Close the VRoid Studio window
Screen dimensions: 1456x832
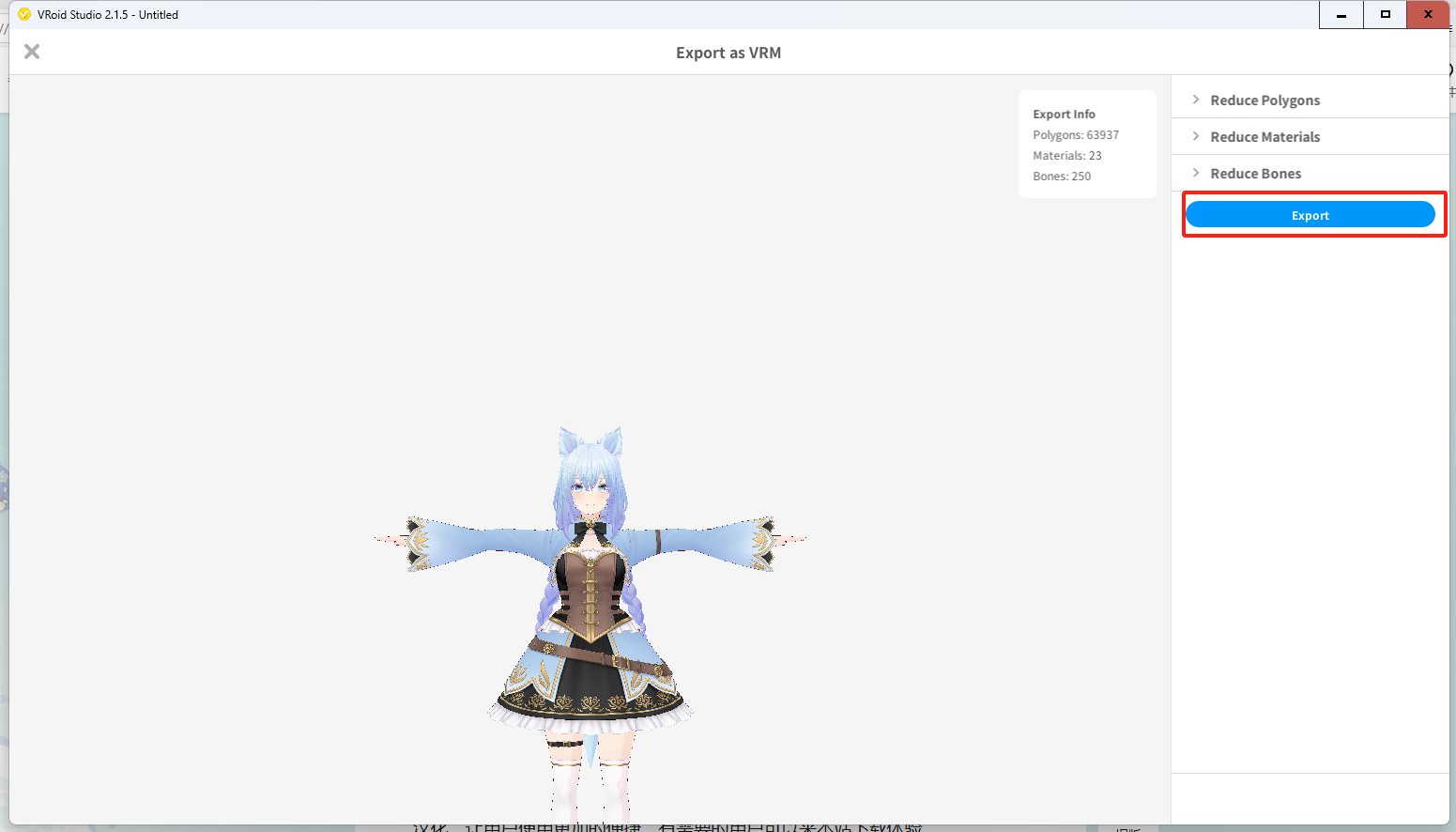point(1428,15)
